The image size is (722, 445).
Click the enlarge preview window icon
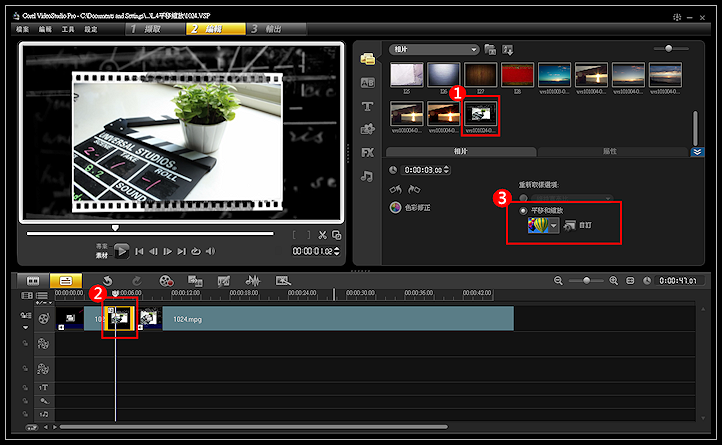337,235
